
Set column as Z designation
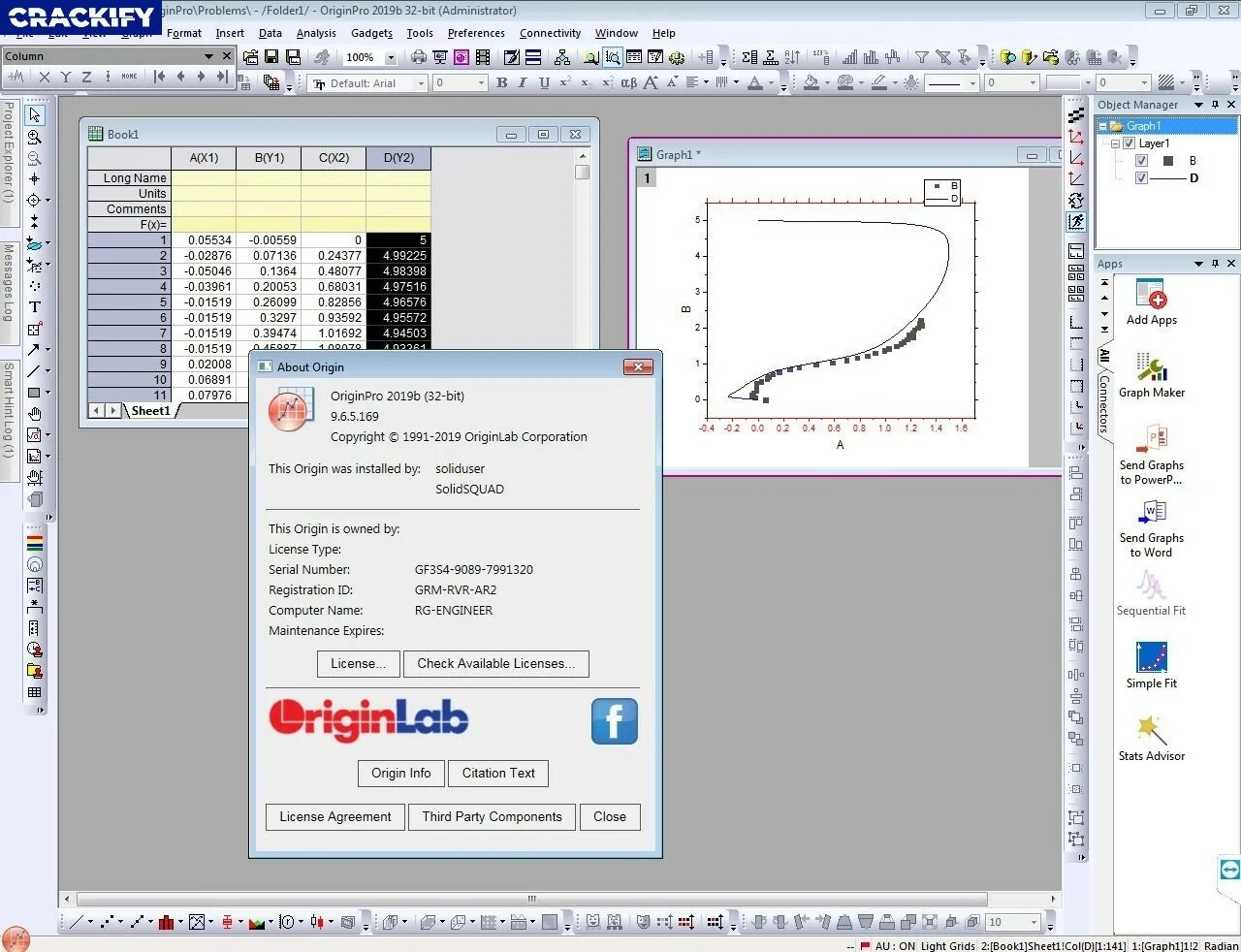[x=86, y=77]
